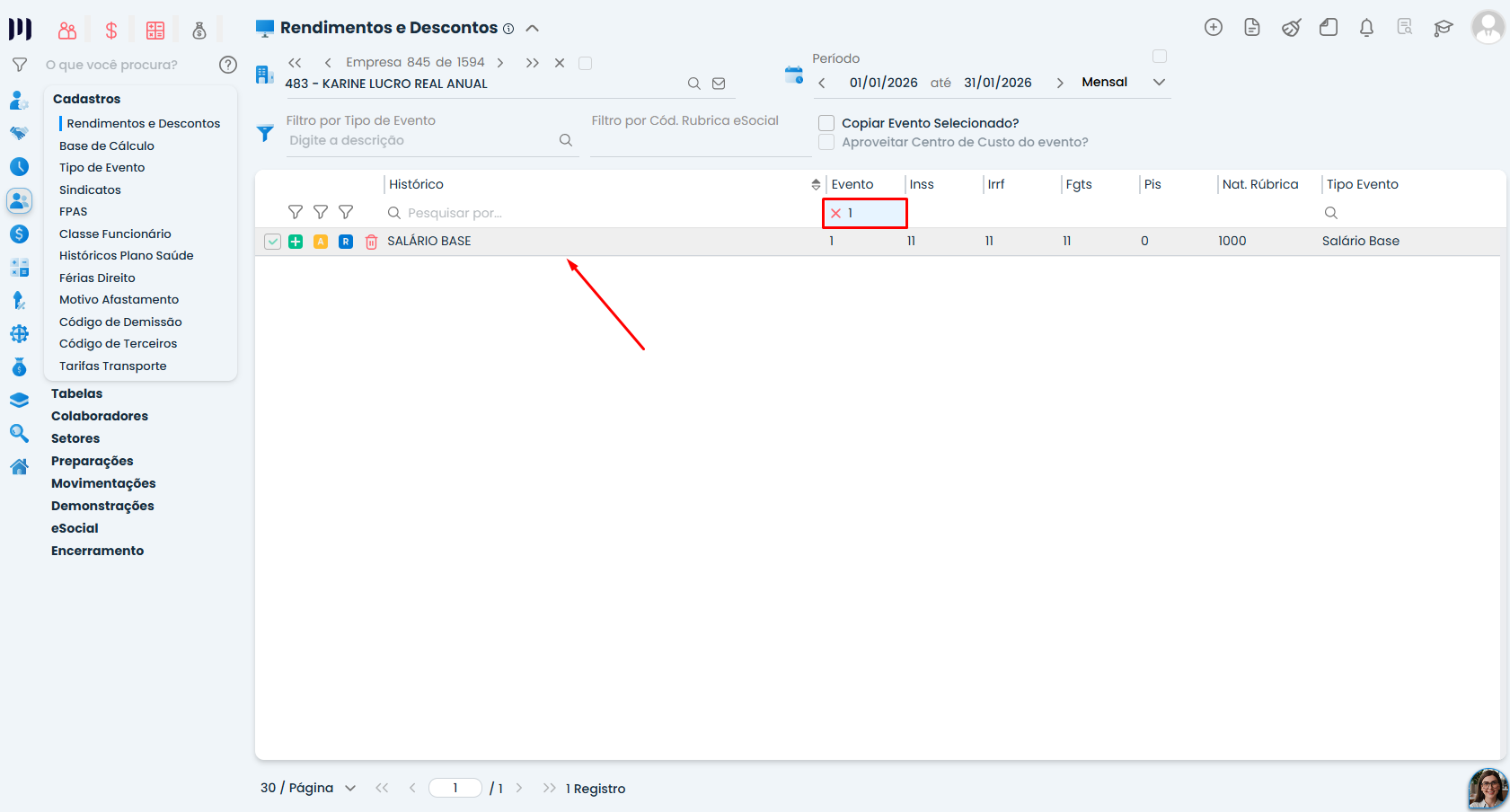Click the Salário Base Tipo Evento cell
The image size is (1510, 812).
1360,241
